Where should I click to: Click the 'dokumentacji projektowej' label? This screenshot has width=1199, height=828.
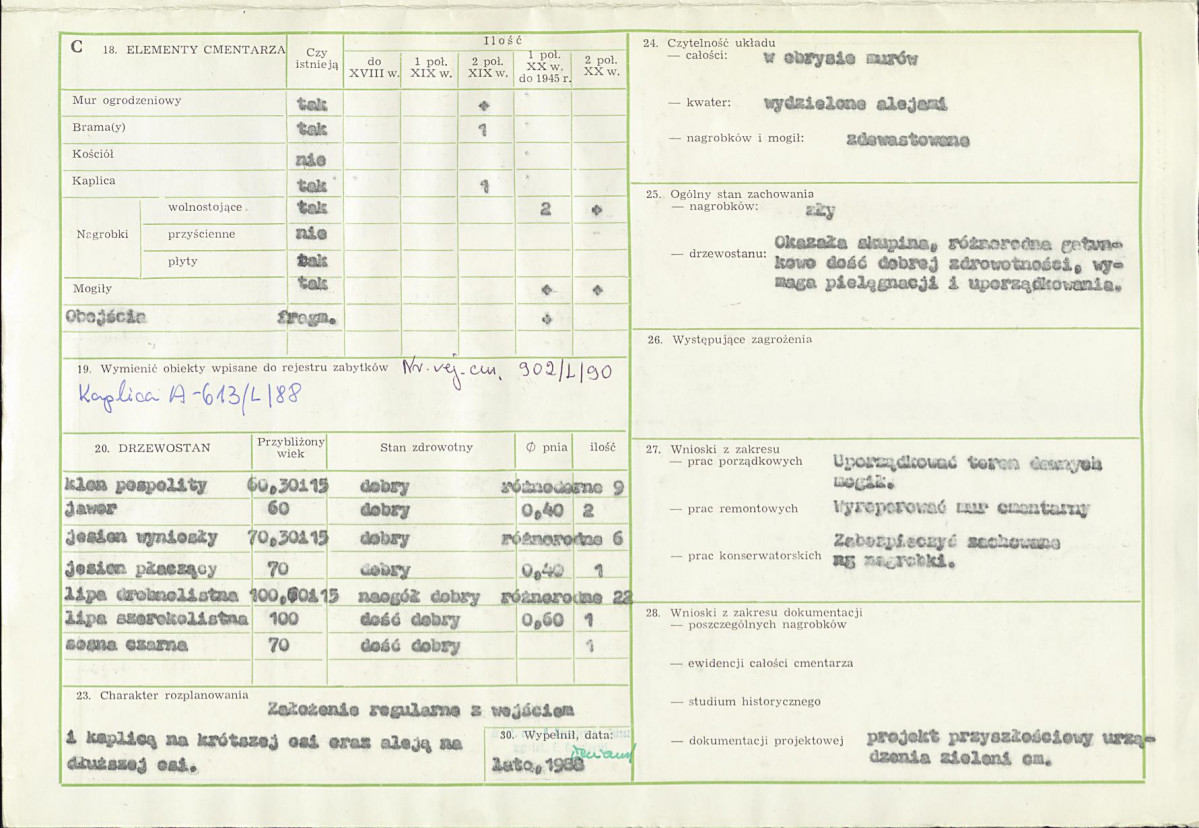point(765,740)
